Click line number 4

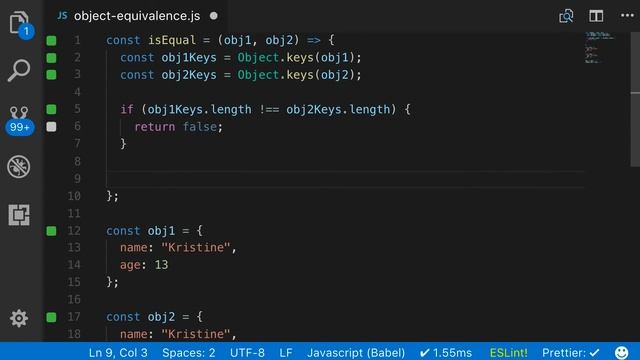click(x=77, y=92)
